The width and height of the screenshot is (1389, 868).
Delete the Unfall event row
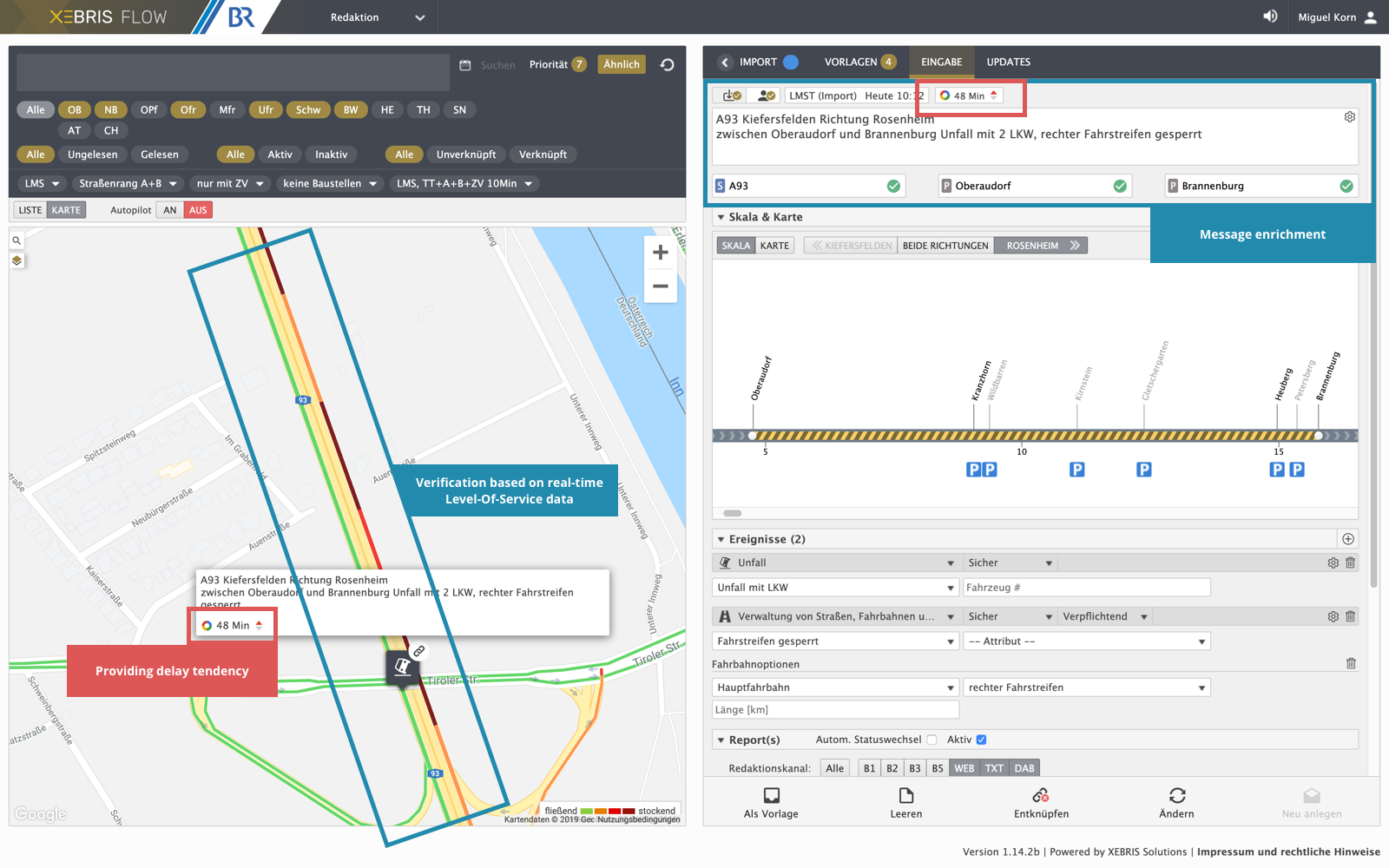pyautogui.click(x=1350, y=563)
